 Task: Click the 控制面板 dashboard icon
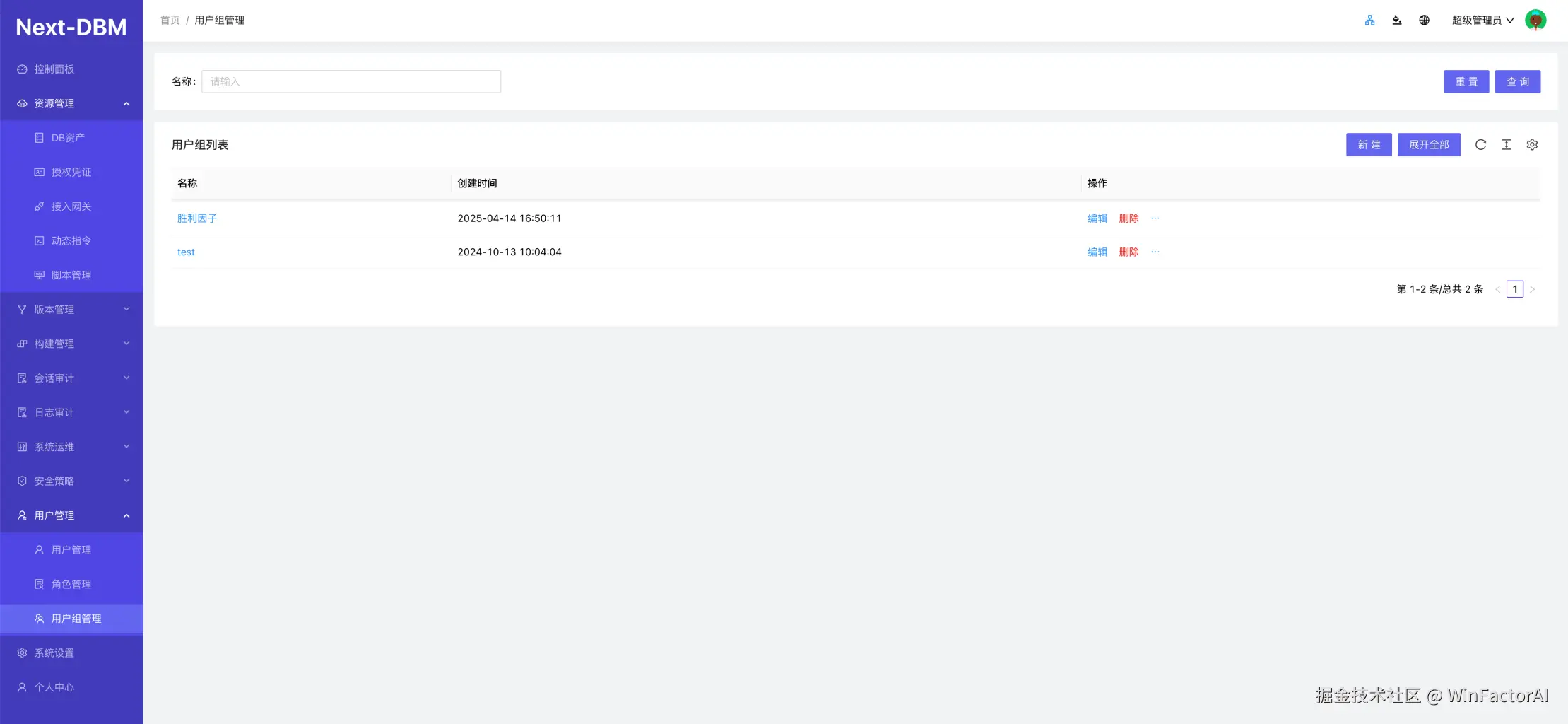tap(22, 69)
